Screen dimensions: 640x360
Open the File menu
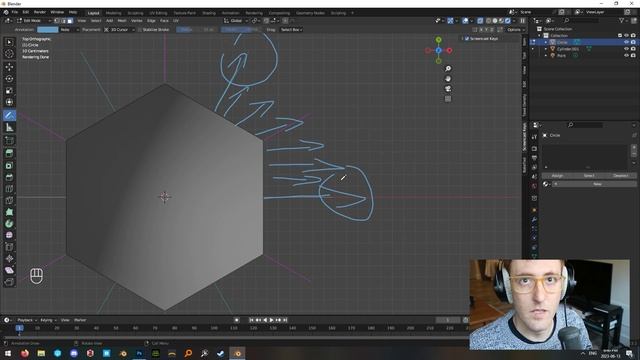pyautogui.click(x=15, y=12)
